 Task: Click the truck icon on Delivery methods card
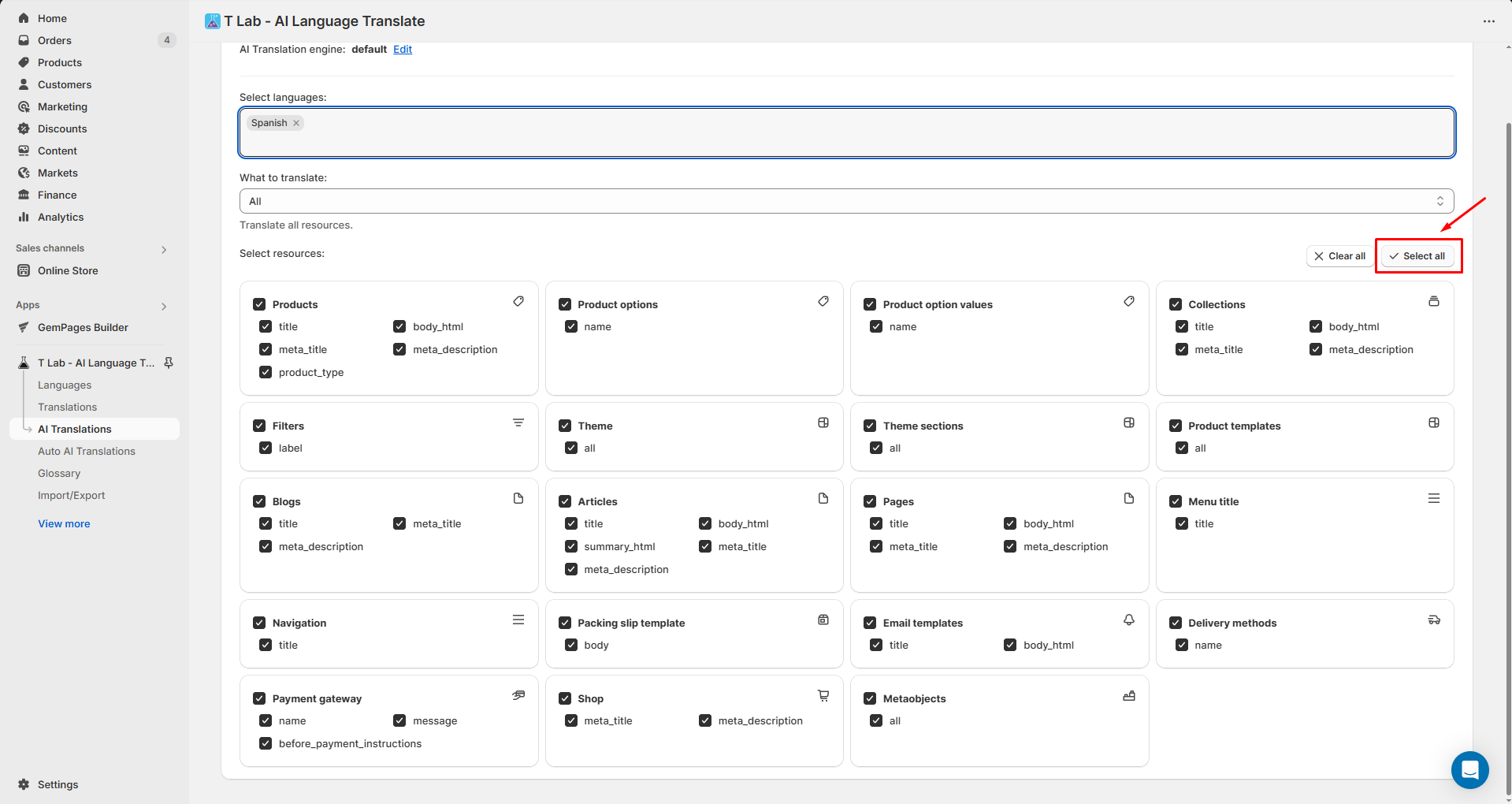click(1434, 620)
